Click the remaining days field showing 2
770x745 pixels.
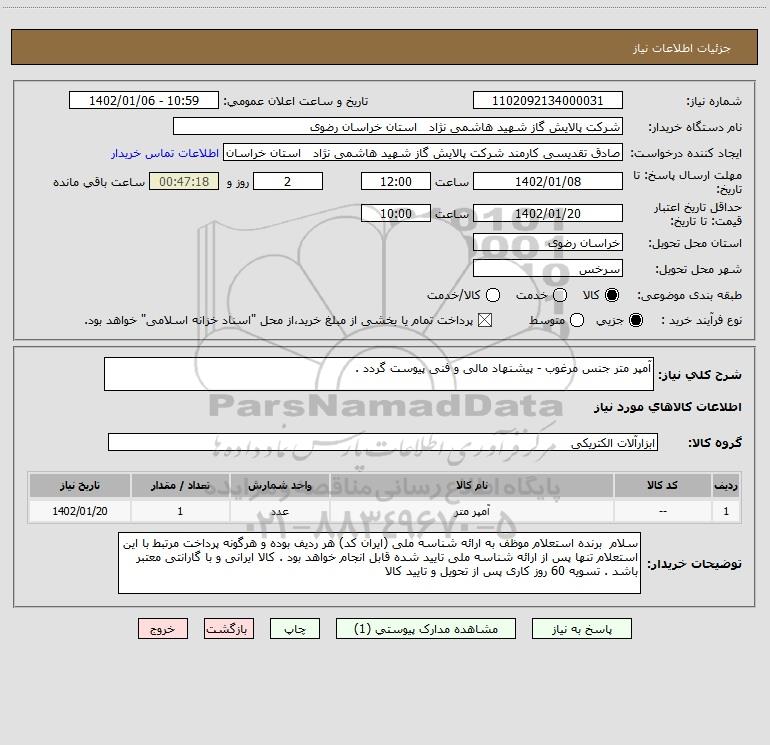tap(288, 181)
